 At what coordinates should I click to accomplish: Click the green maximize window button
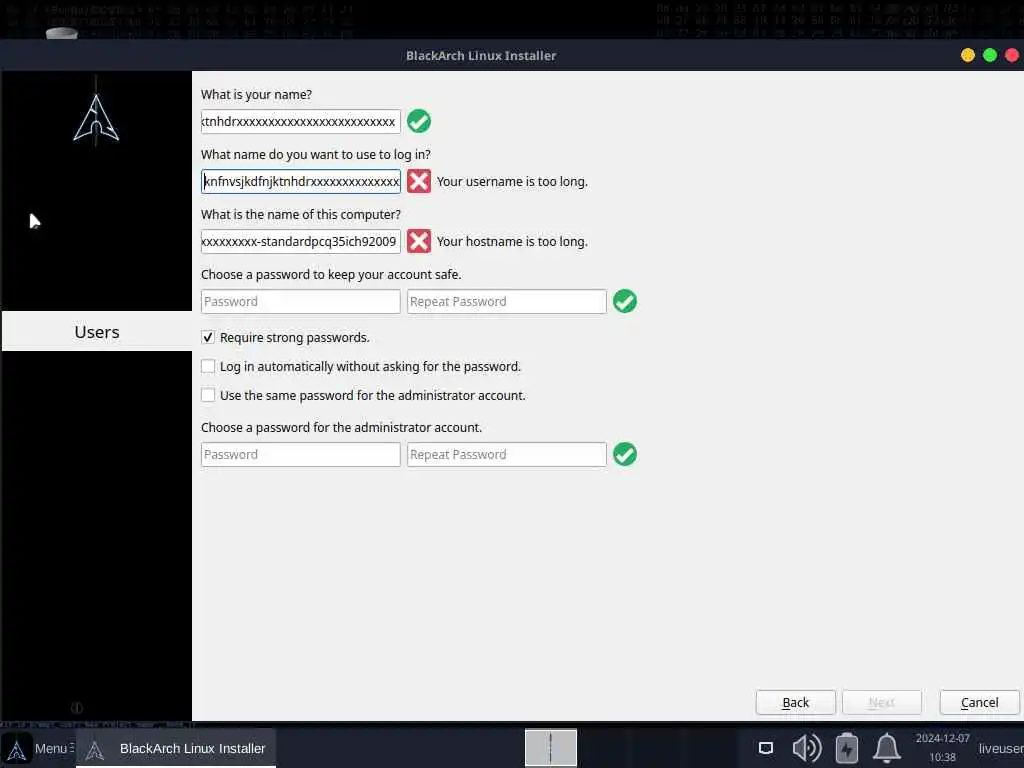click(x=990, y=56)
